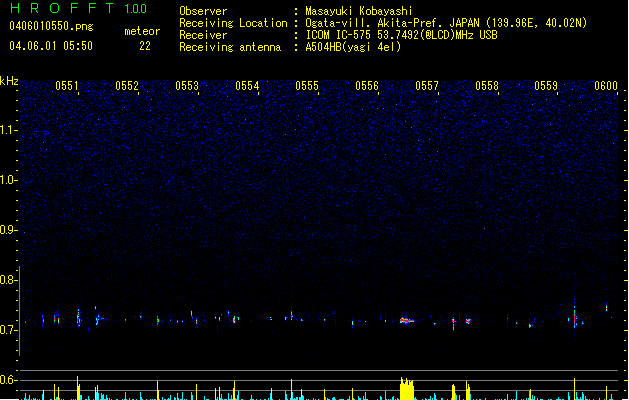Click the 0553 time marker

(187, 86)
